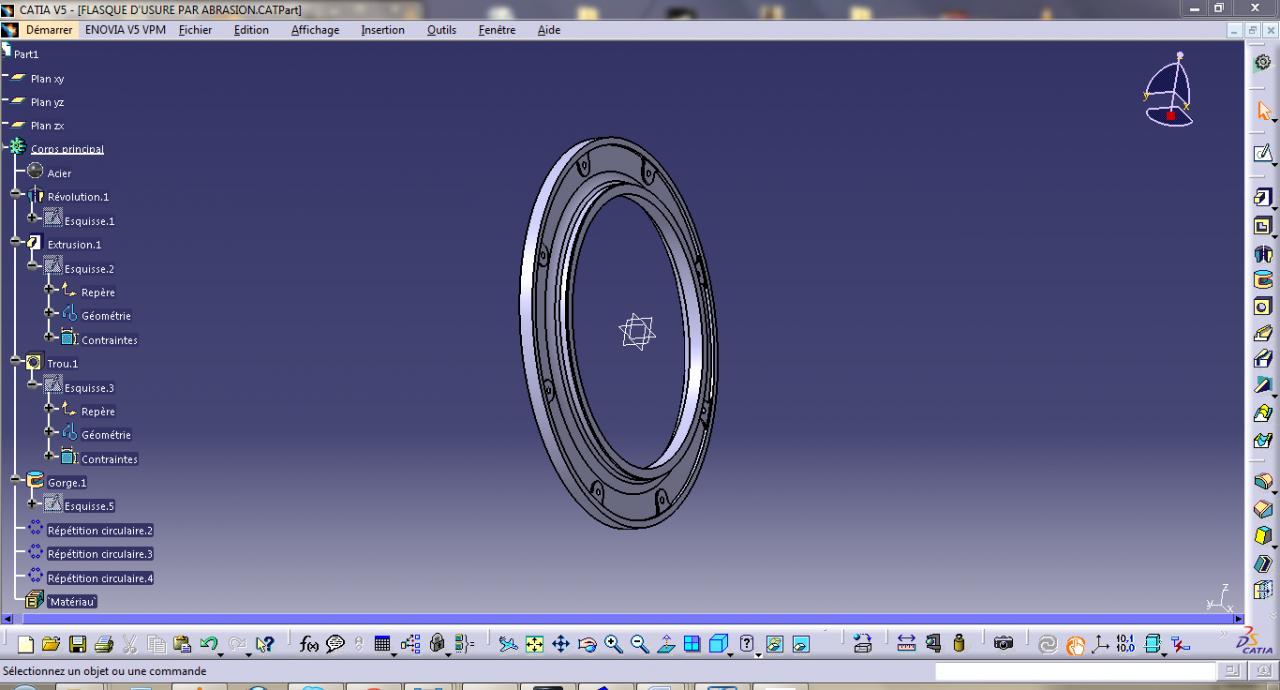Image resolution: width=1280 pixels, height=690 pixels.
Task: Select the Edge Fillet tool
Action: (x=1263, y=482)
